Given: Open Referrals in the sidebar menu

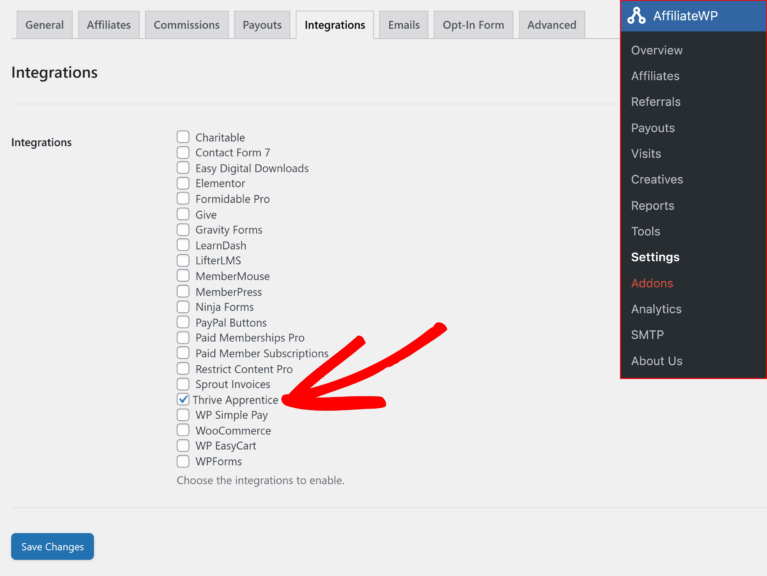Looking at the screenshot, I should 656,102.
